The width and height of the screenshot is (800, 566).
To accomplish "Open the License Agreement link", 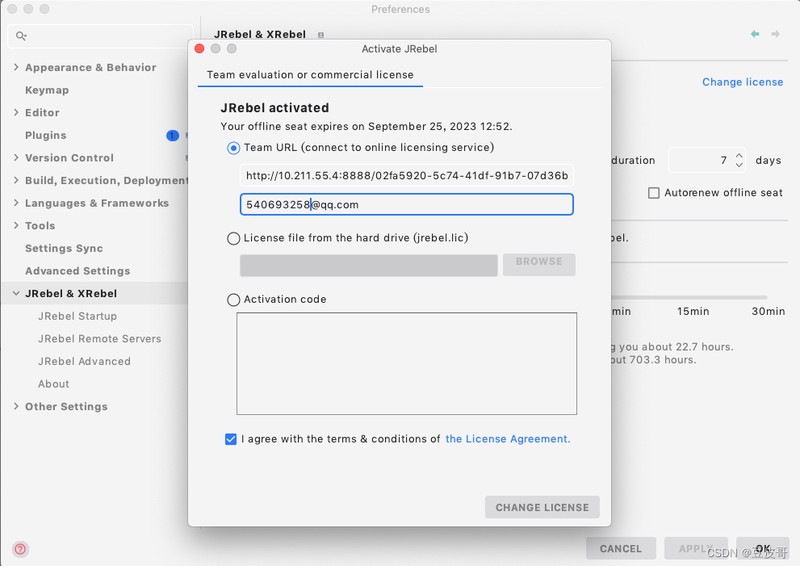I will coord(508,439).
